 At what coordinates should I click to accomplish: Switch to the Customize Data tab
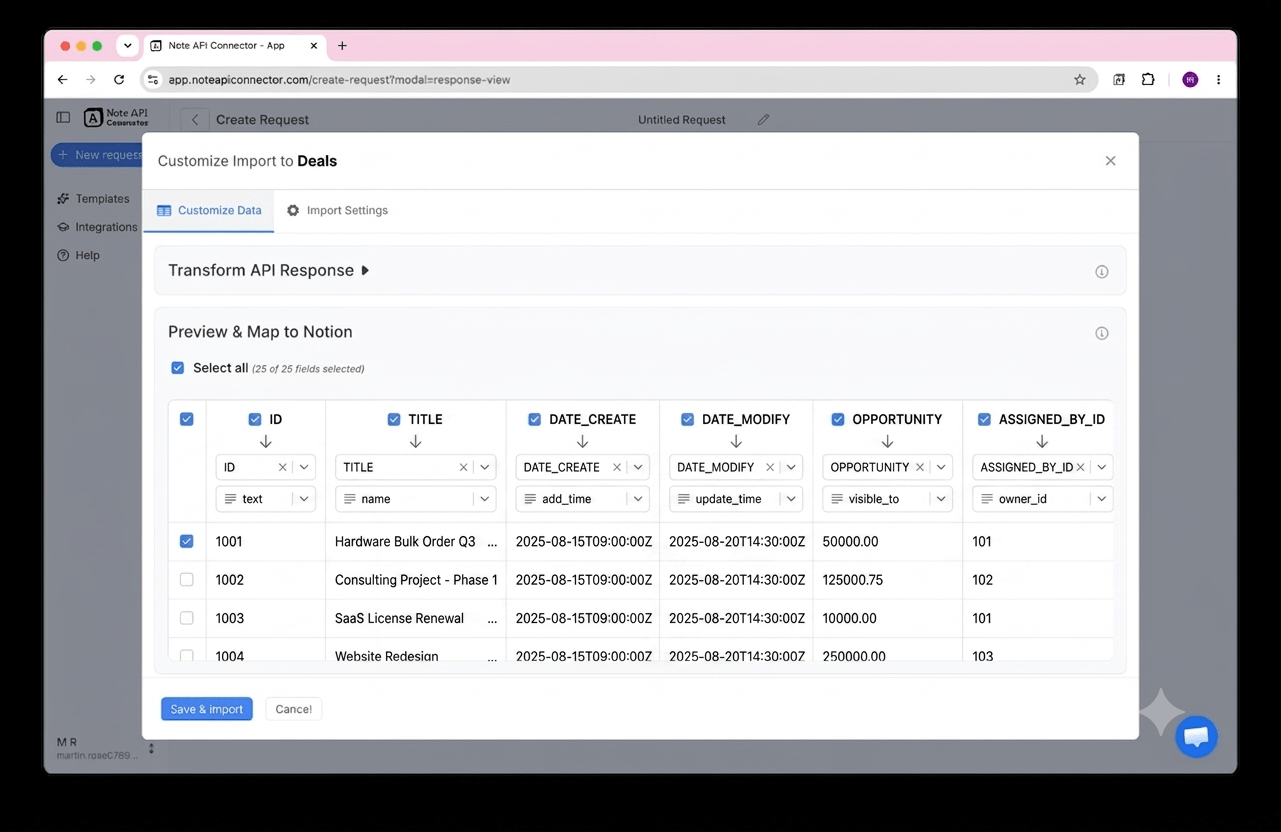coord(209,211)
